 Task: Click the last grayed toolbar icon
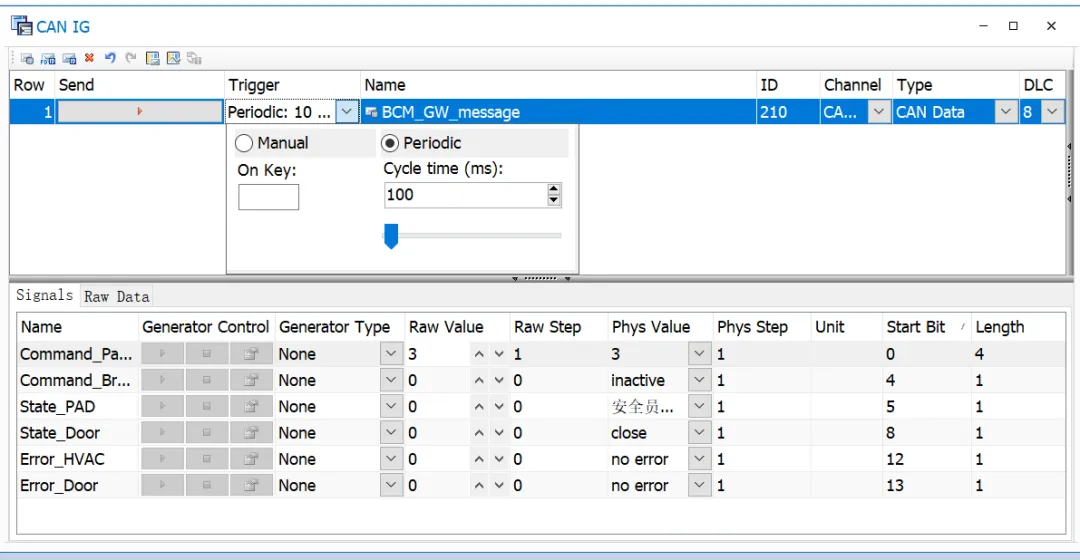click(x=194, y=59)
